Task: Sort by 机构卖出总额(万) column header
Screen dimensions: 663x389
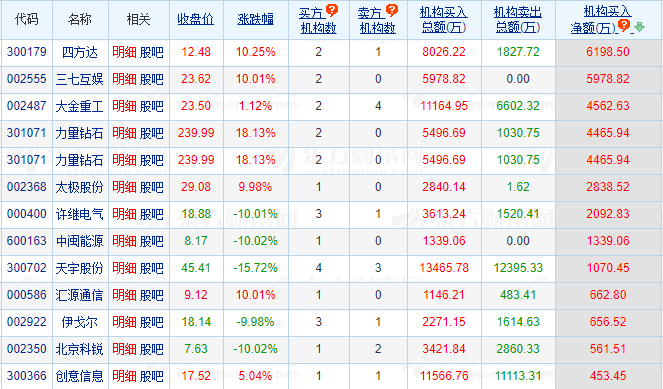Action: pos(518,19)
